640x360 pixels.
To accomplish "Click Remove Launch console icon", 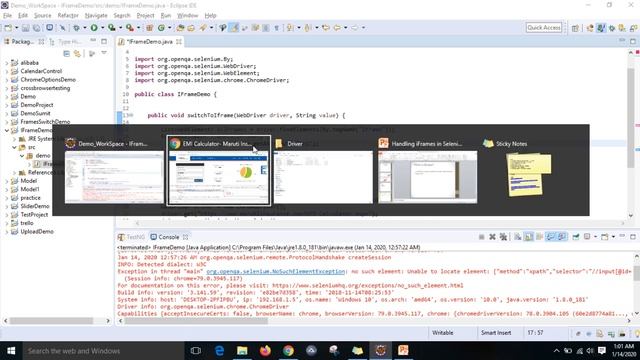I will (x=492, y=237).
